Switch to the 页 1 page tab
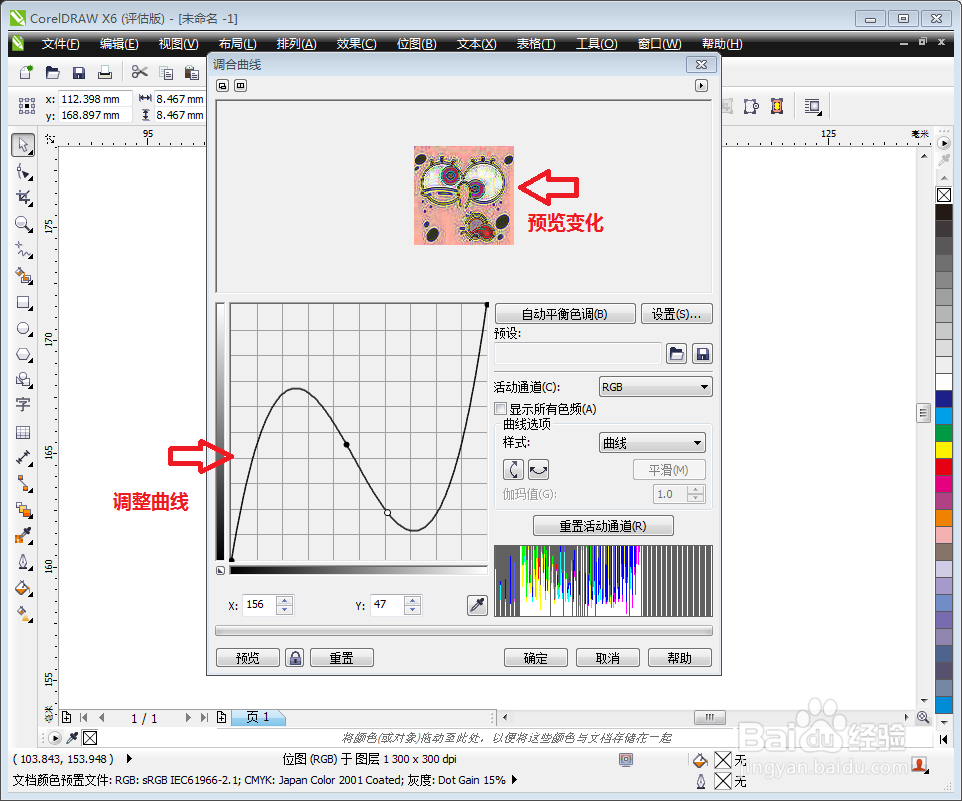 tap(258, 717)
